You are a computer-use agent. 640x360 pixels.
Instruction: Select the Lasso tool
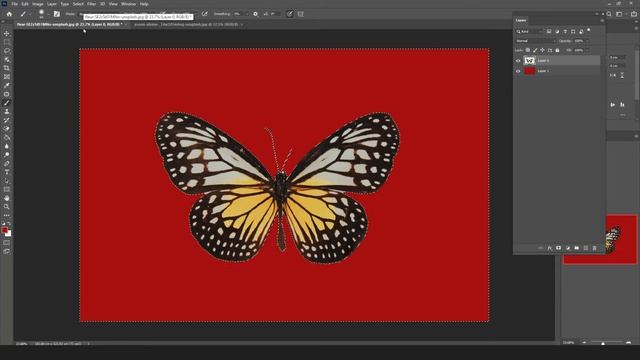(7, 51)
